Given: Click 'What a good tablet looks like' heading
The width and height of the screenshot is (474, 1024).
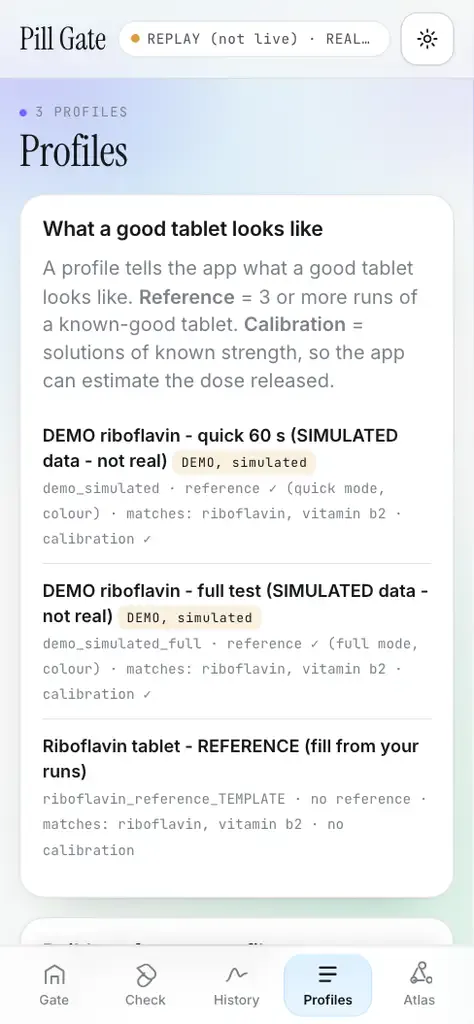Looking at the screenshot, I should point(183,229).
